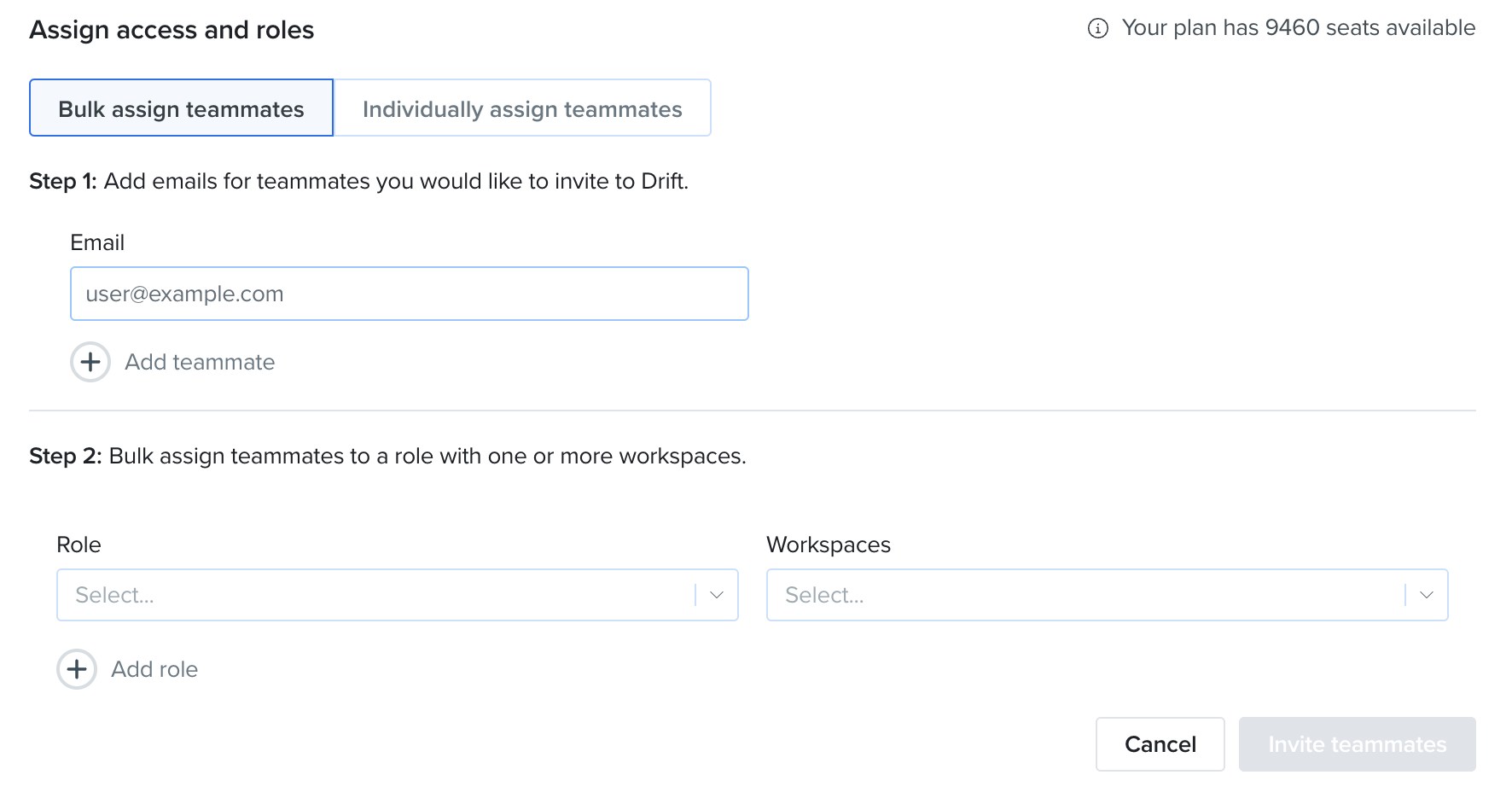1512x804 pixels.
Task: Expand Workspaces dropdown using chevron arrow
Action: coord(1427,595)
